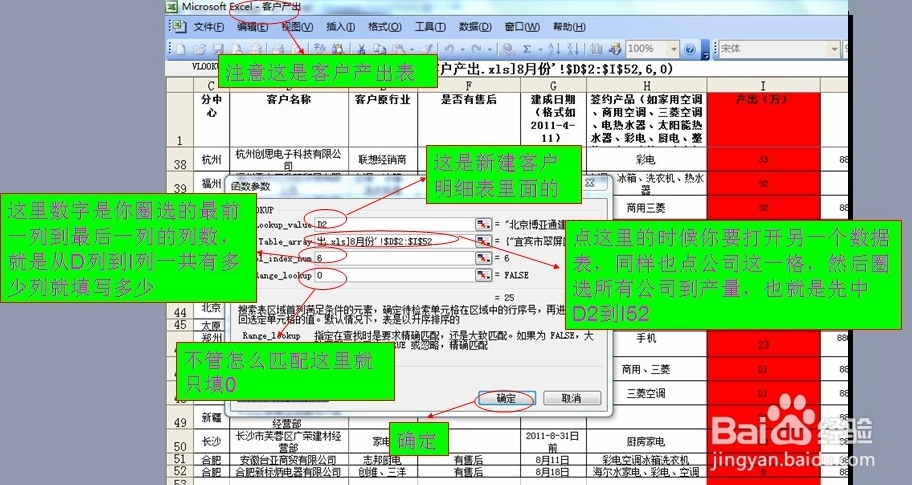
Task: Click the Insert Hyperlink icon
Action: 508,49
